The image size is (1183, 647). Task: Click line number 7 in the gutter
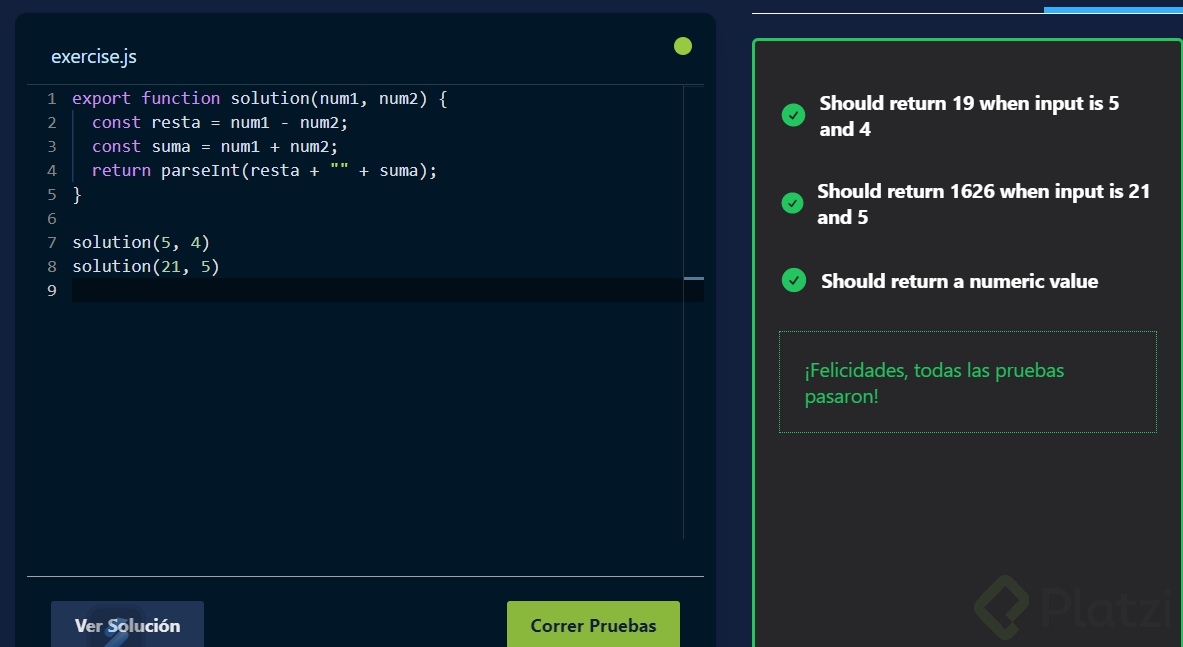pyautogui.click(x=51, y=242)
